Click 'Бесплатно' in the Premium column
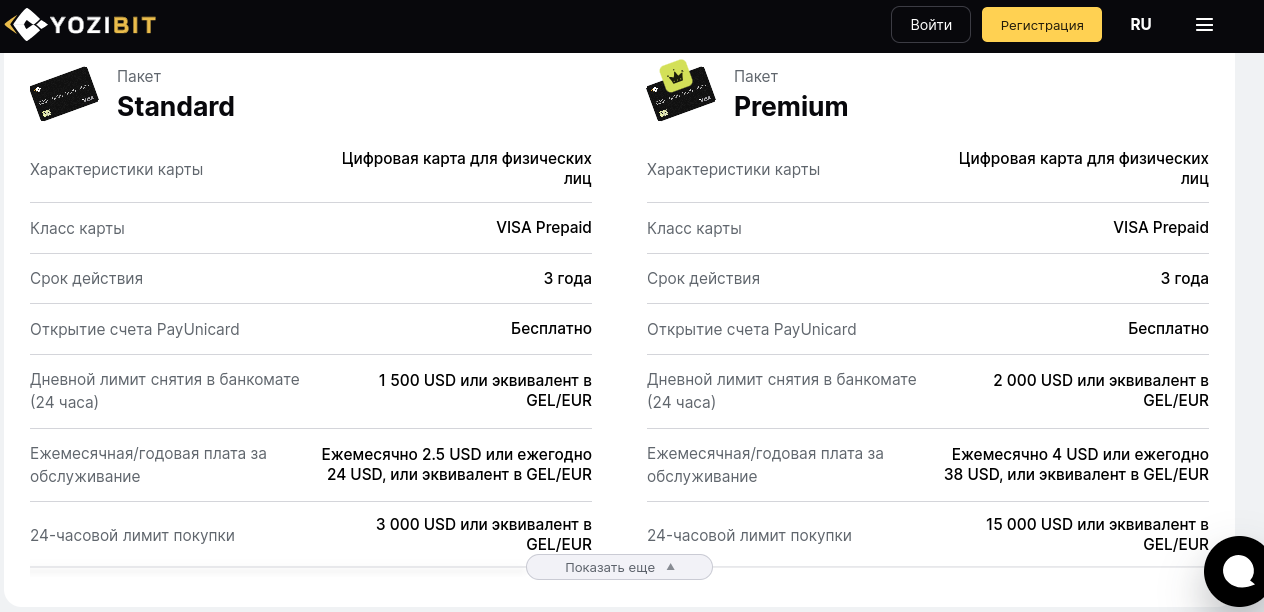The width and height of the screenshot is (1264, 612). 1168,328
